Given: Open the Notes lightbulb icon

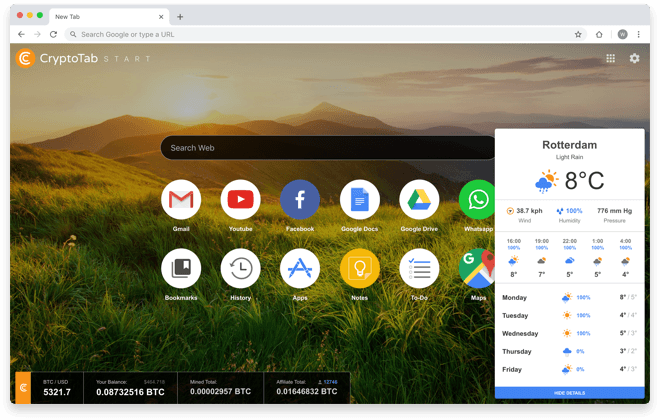Looking at the screenshot, I should pos(359,268).
